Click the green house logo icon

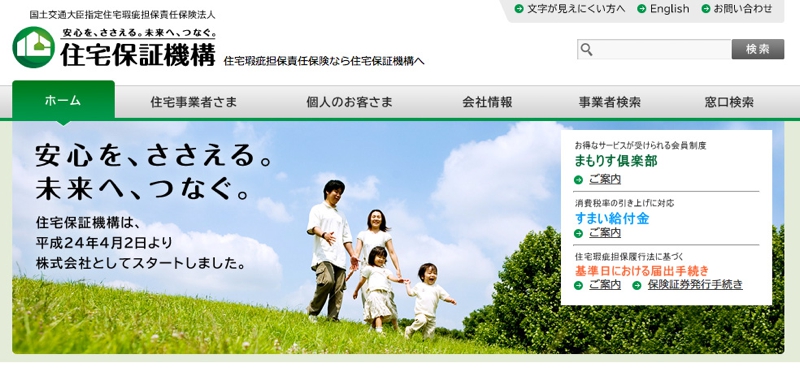pos(34,47)
